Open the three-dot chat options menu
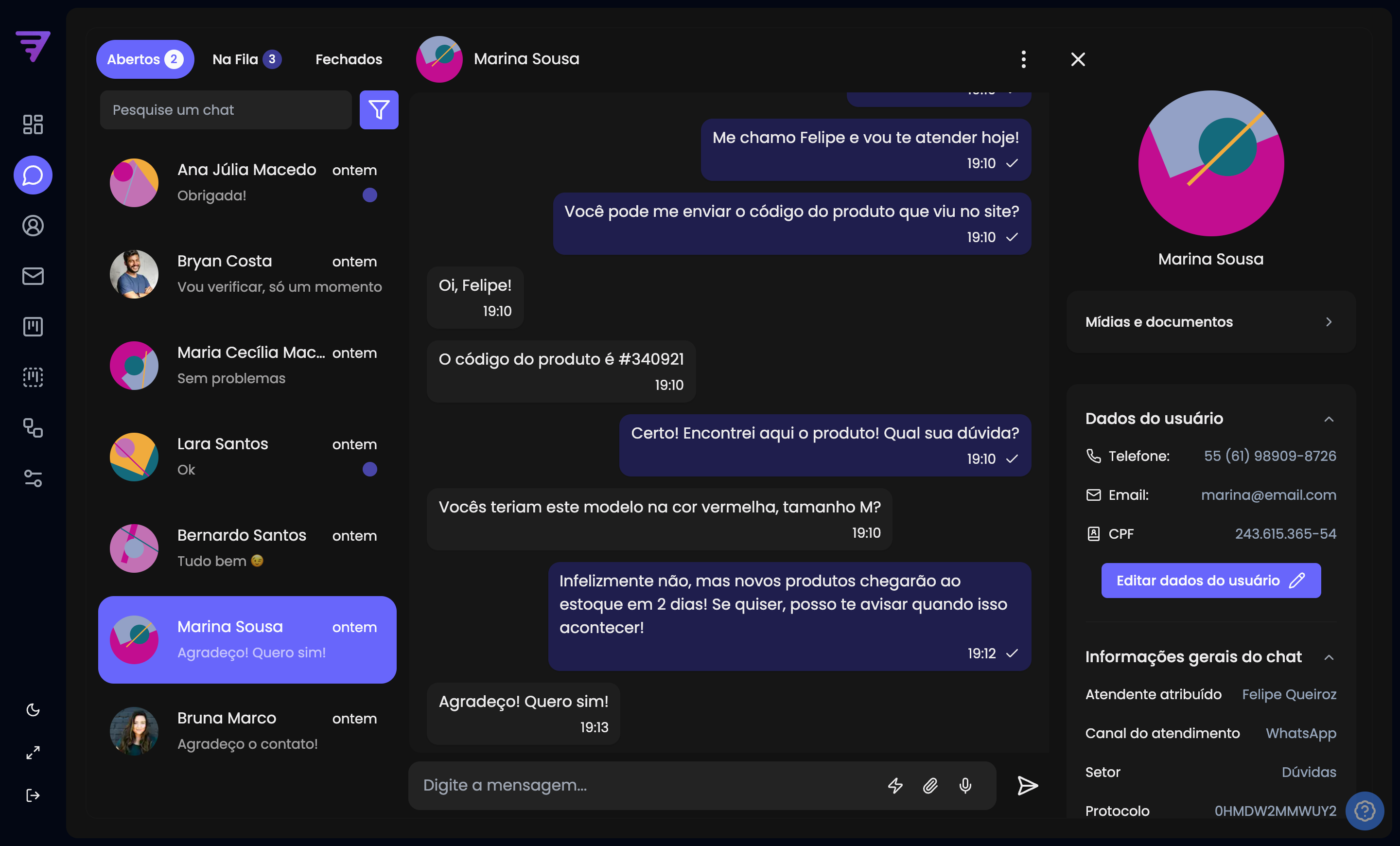1400x846 pixels. pos(1023,59)
